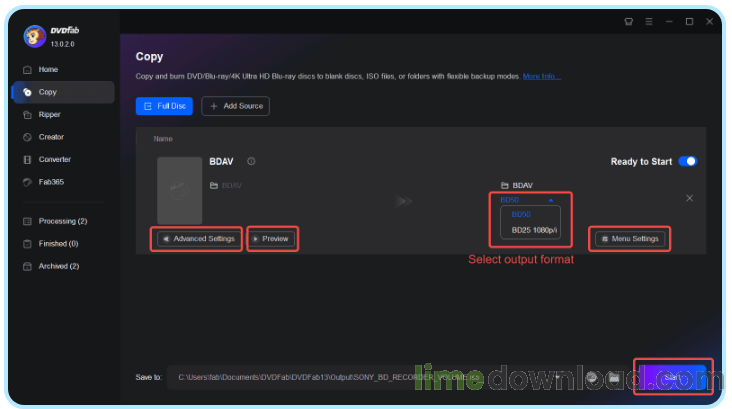Expand the Save to path dropdown arrow
Screen dimensions: 732x409
[x=557, y=377]
